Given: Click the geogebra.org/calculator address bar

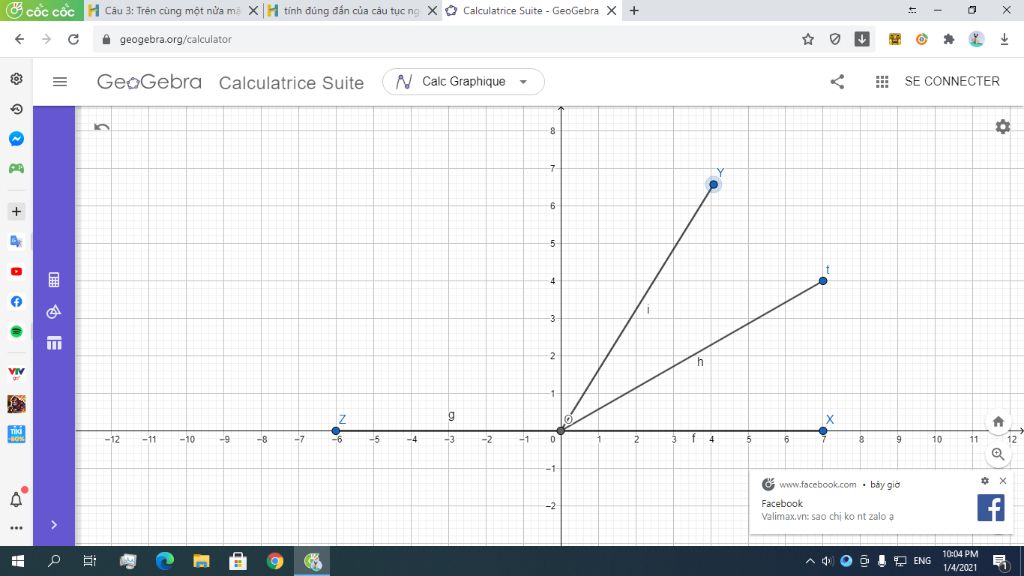Looking at the screenshot, I should click(x=176, y=39).
